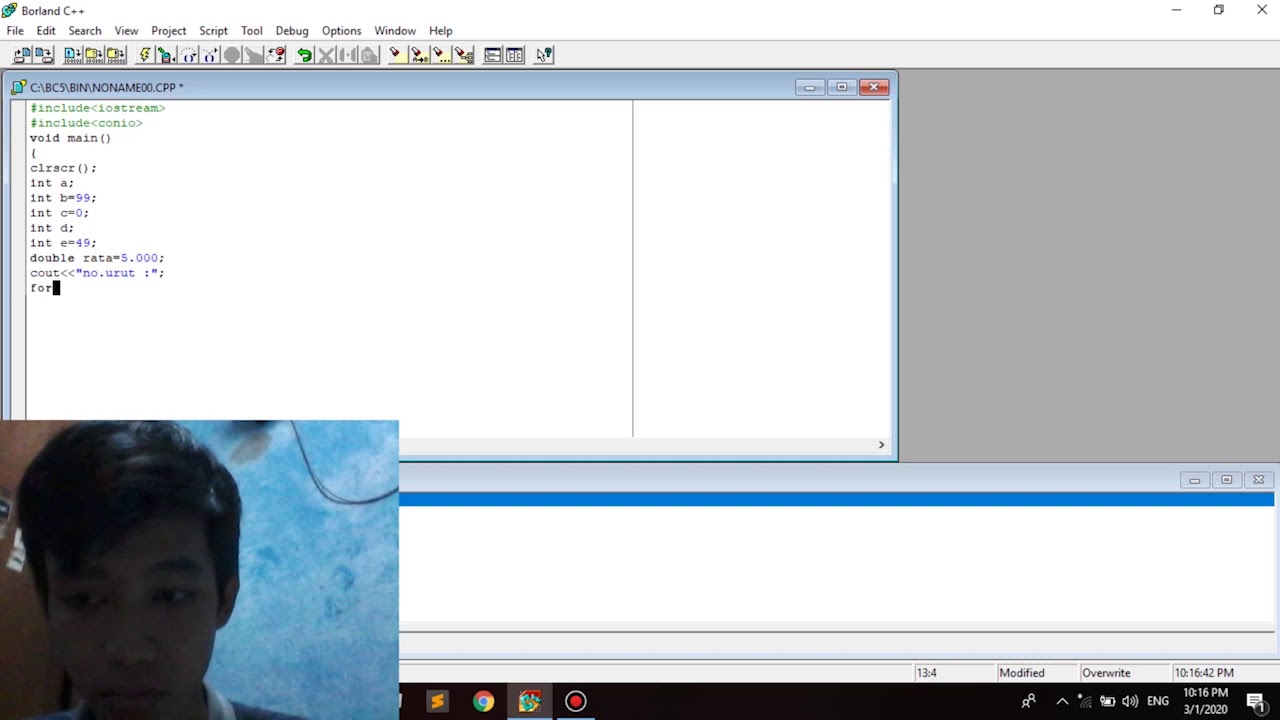This screenshot has height=720, width=1280.
Task: Open the Tool menu
Action: pos(252,31)
